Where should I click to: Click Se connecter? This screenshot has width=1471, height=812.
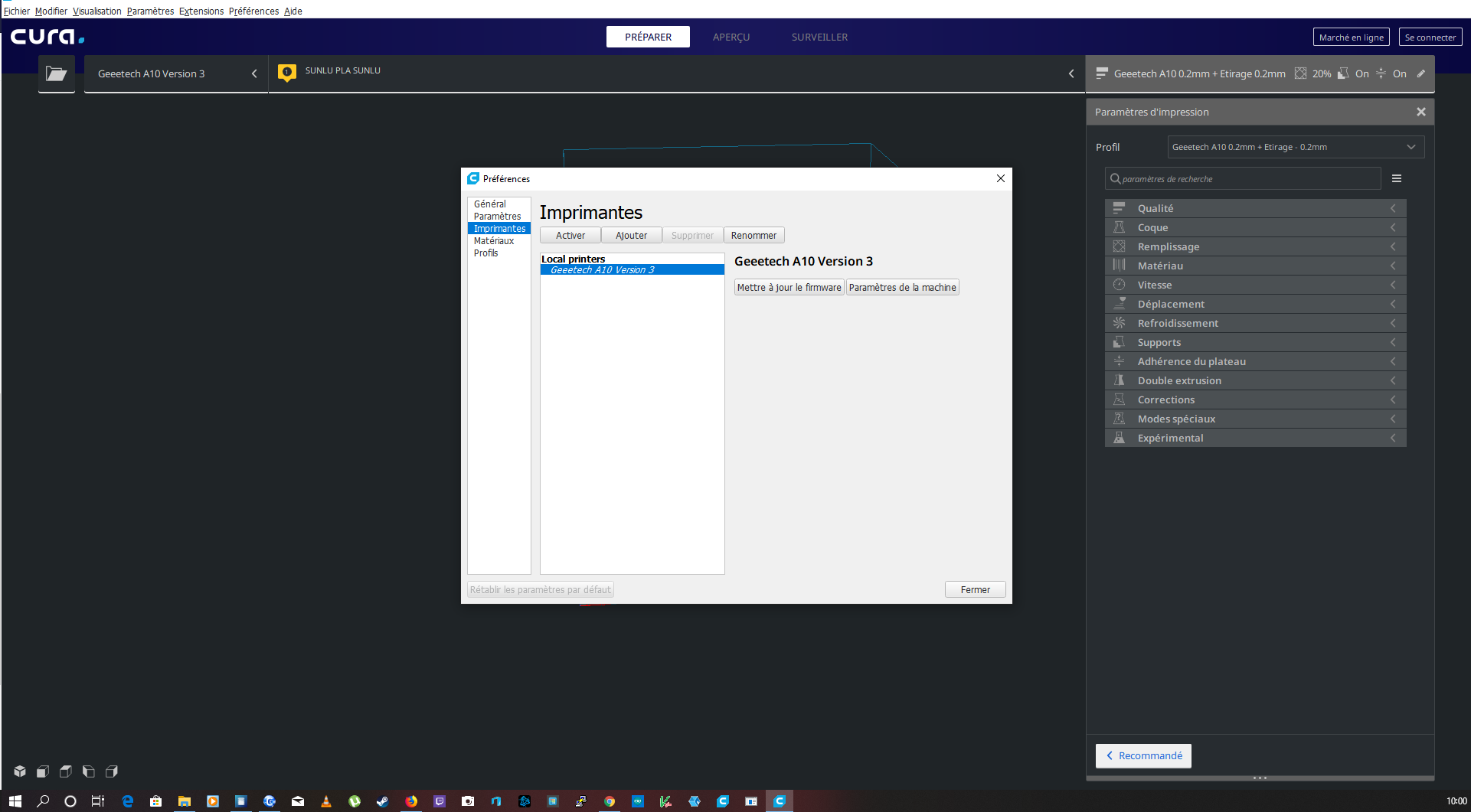point(1430,37)
